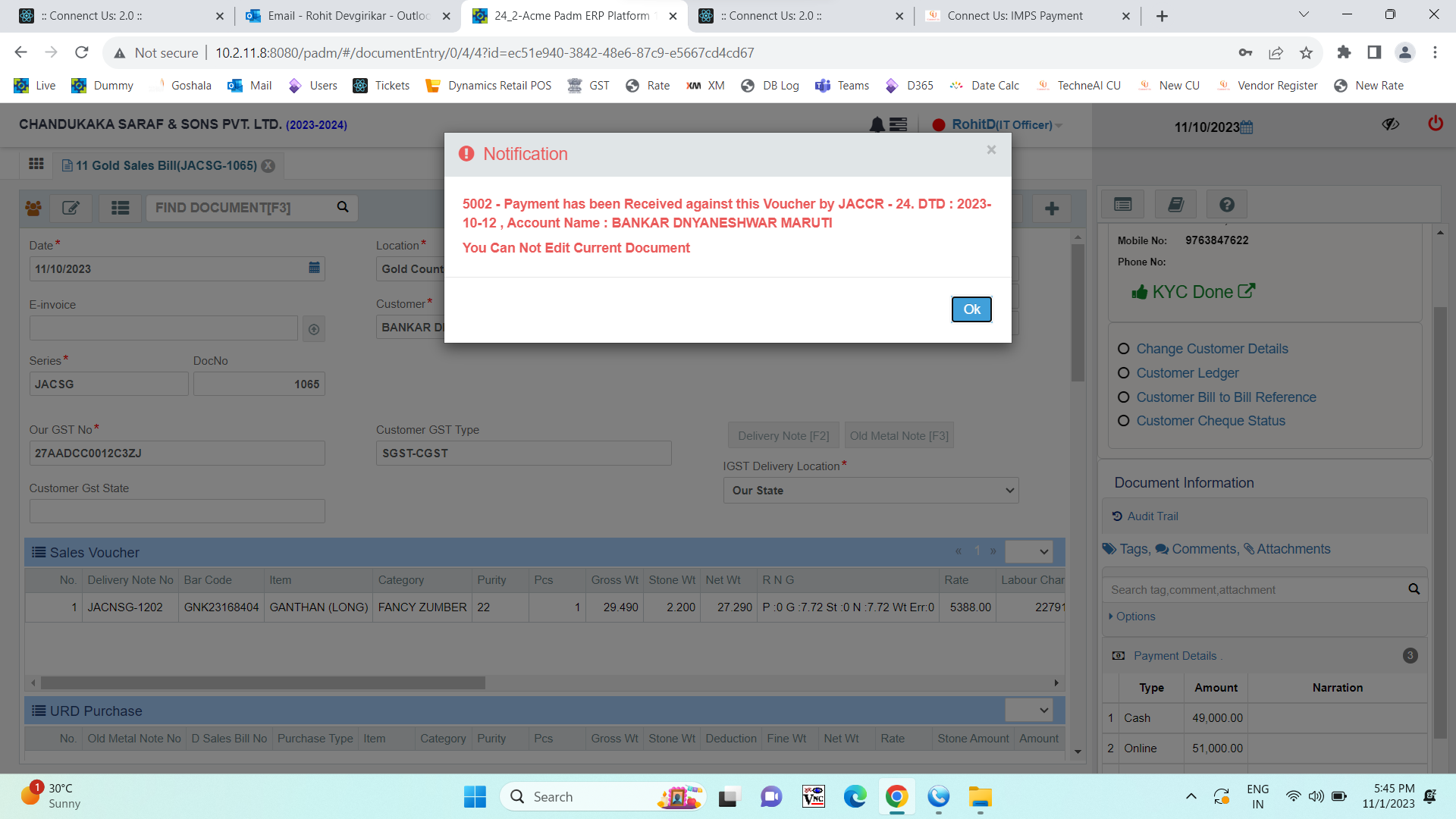The image size is (1456, 819).
Task: Click the red power logout icon
Action: [1436, 123]
